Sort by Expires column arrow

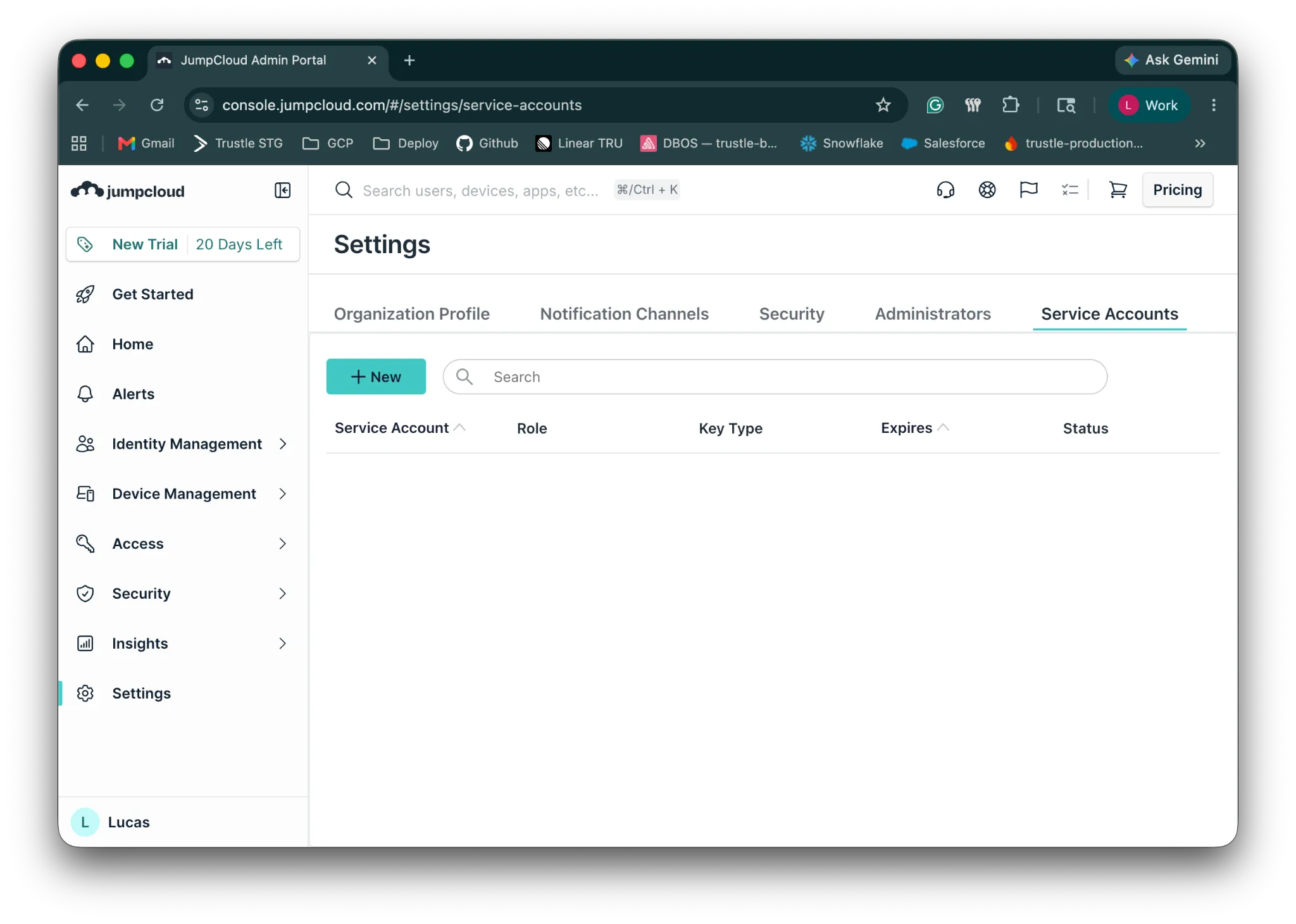[943, 428]
